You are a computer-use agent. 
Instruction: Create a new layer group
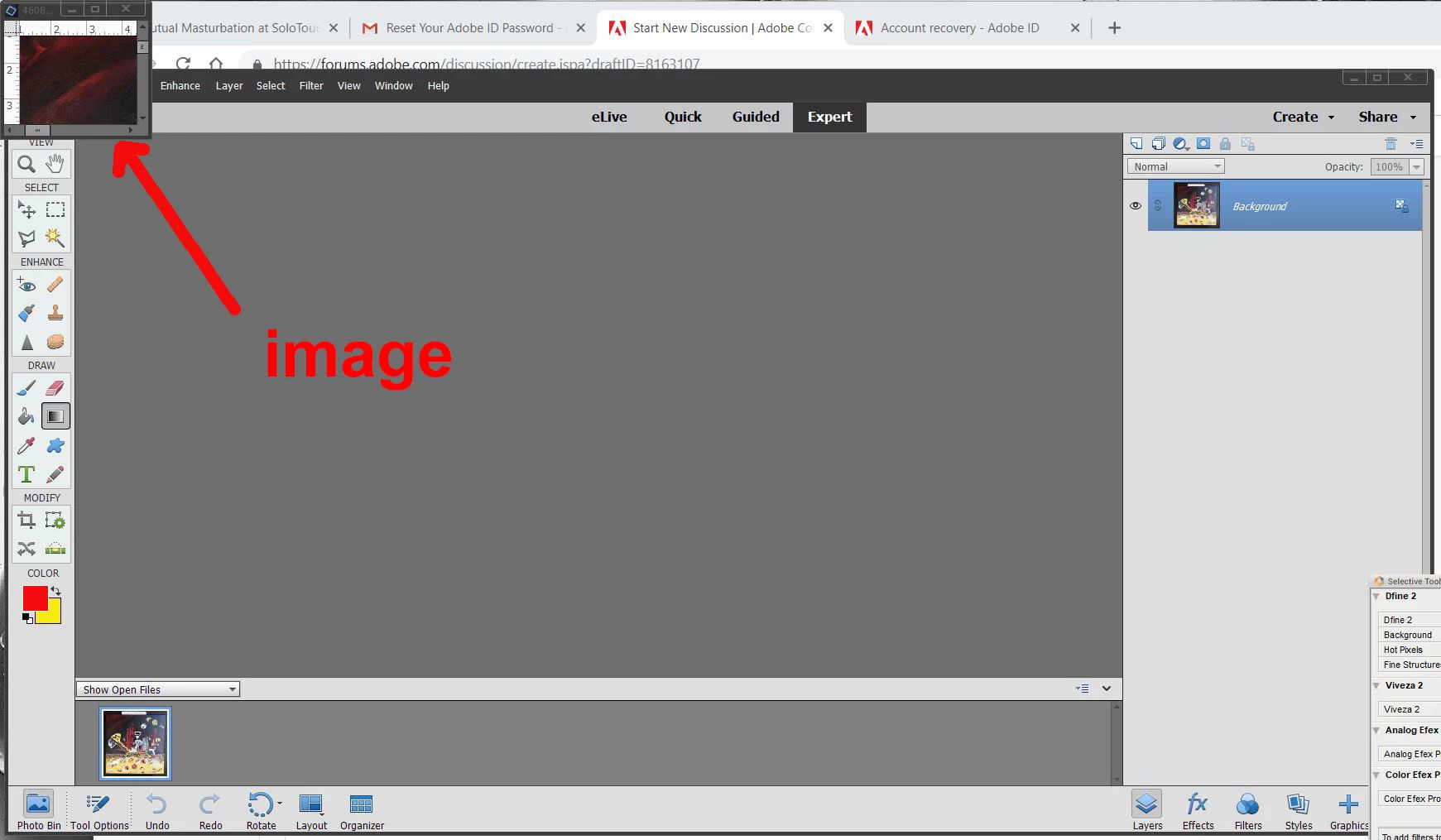(1159, 144)
